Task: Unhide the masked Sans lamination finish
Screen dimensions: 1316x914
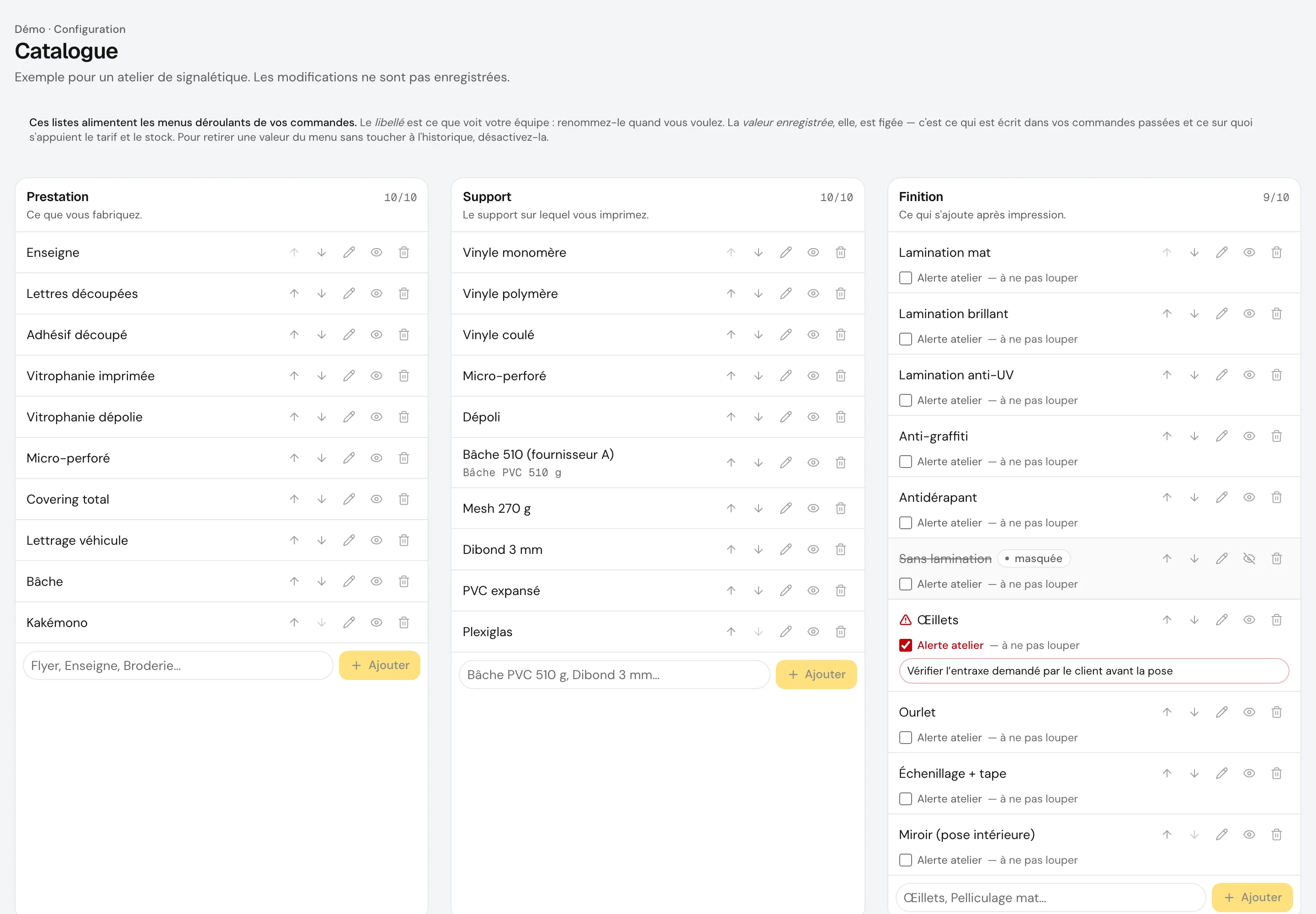Action: [x=1249, y=559]
